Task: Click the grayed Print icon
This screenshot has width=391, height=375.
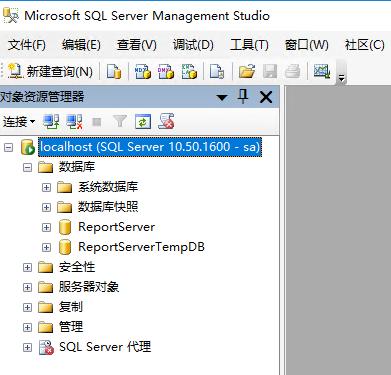Action: [x=293, y=71]
